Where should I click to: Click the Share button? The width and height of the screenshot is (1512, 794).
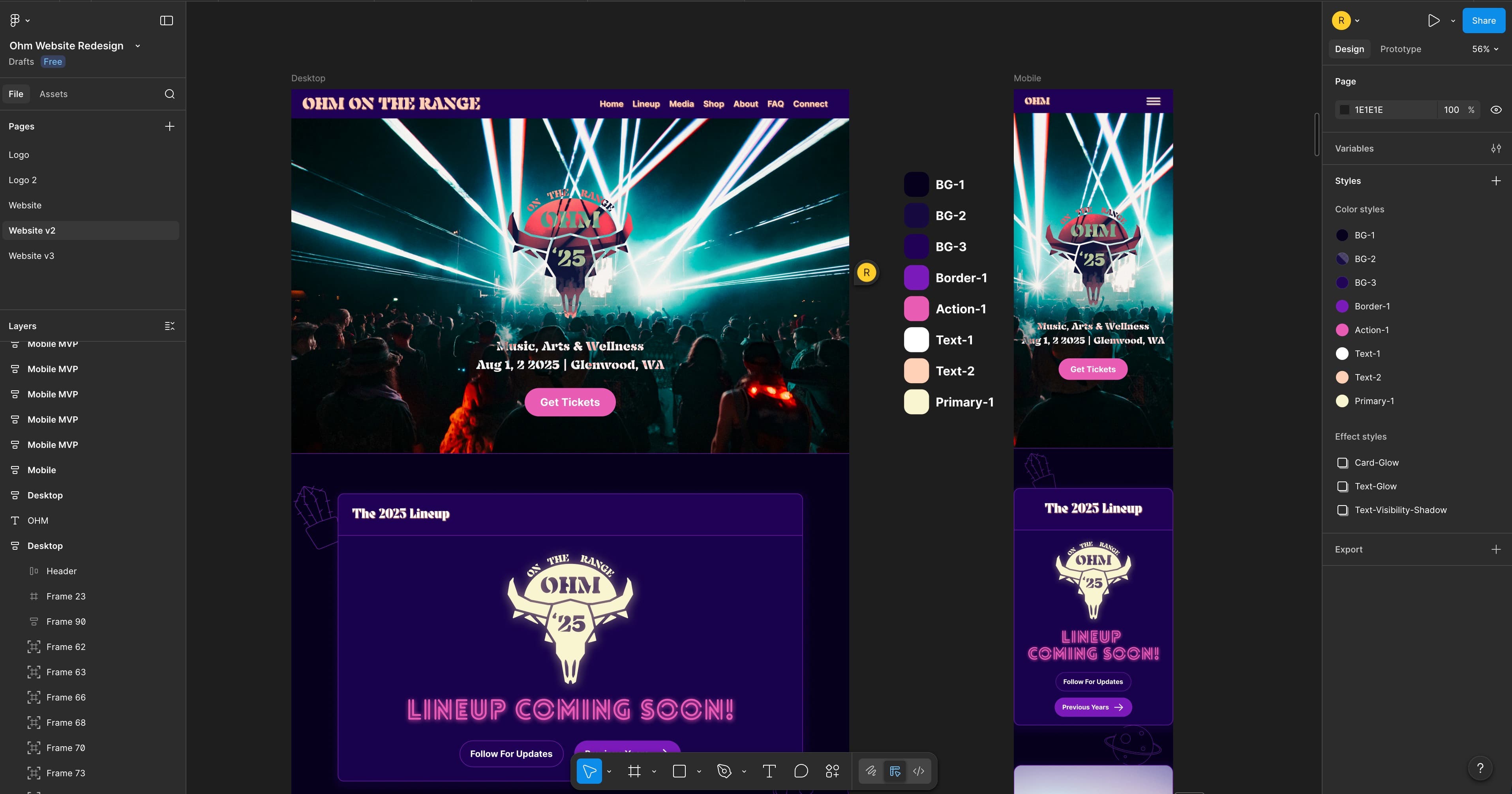click(1483, 20)
